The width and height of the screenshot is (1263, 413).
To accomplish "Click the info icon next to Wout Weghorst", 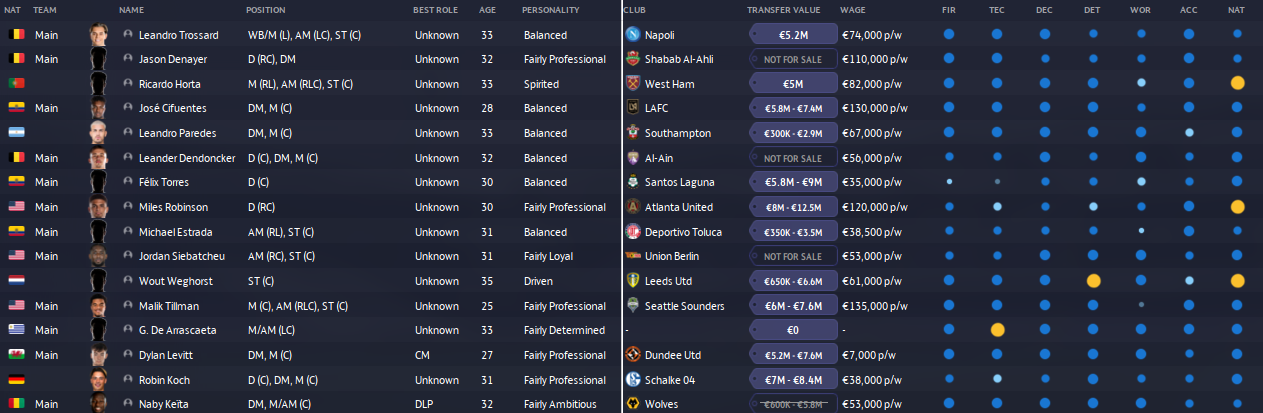I will pyautogui.click(x=128, y=281).
